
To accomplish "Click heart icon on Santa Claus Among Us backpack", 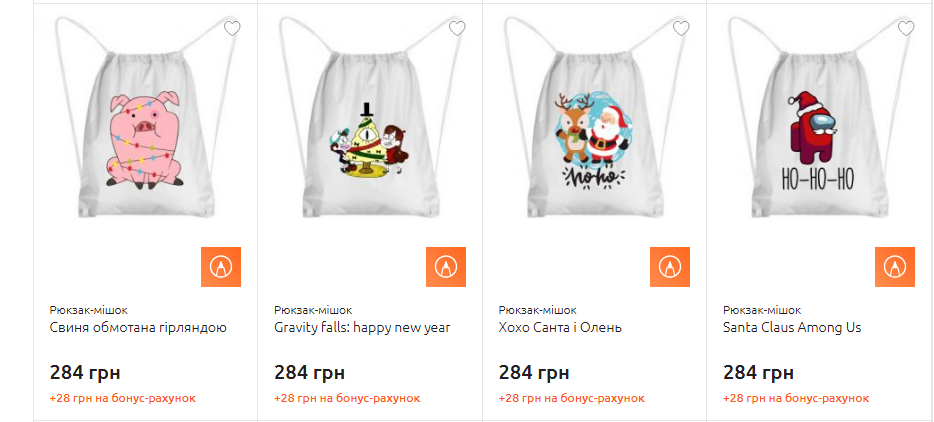I will coord(906,28).
